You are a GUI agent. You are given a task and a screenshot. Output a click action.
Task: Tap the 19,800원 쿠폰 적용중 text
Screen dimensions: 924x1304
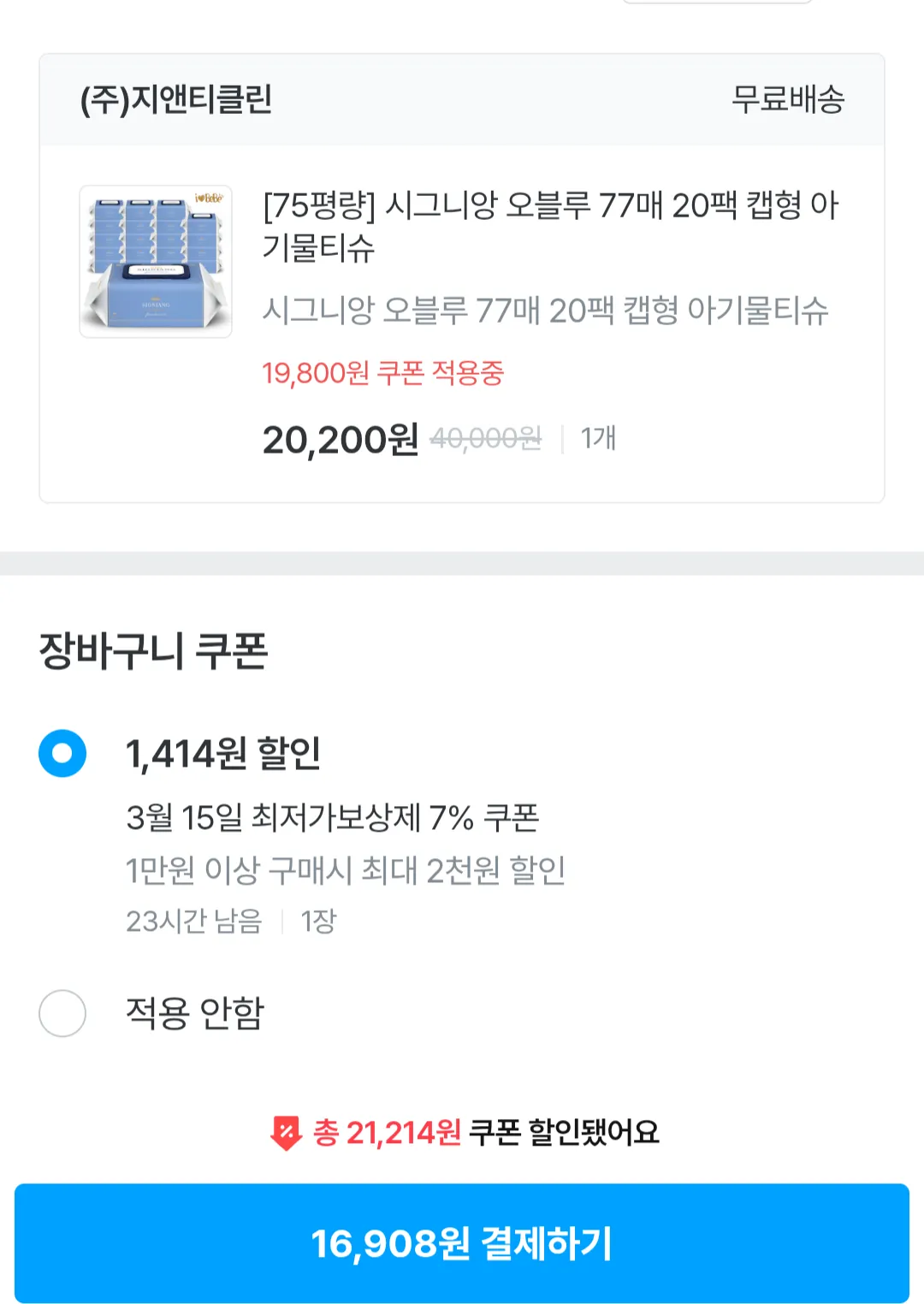tap(382, 373)
